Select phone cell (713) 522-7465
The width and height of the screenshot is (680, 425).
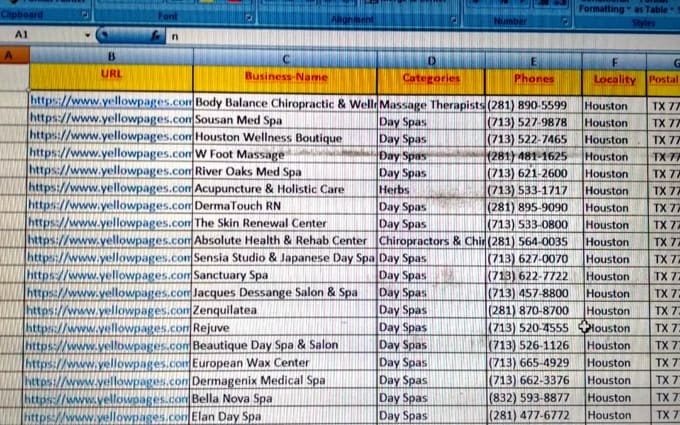534,139
